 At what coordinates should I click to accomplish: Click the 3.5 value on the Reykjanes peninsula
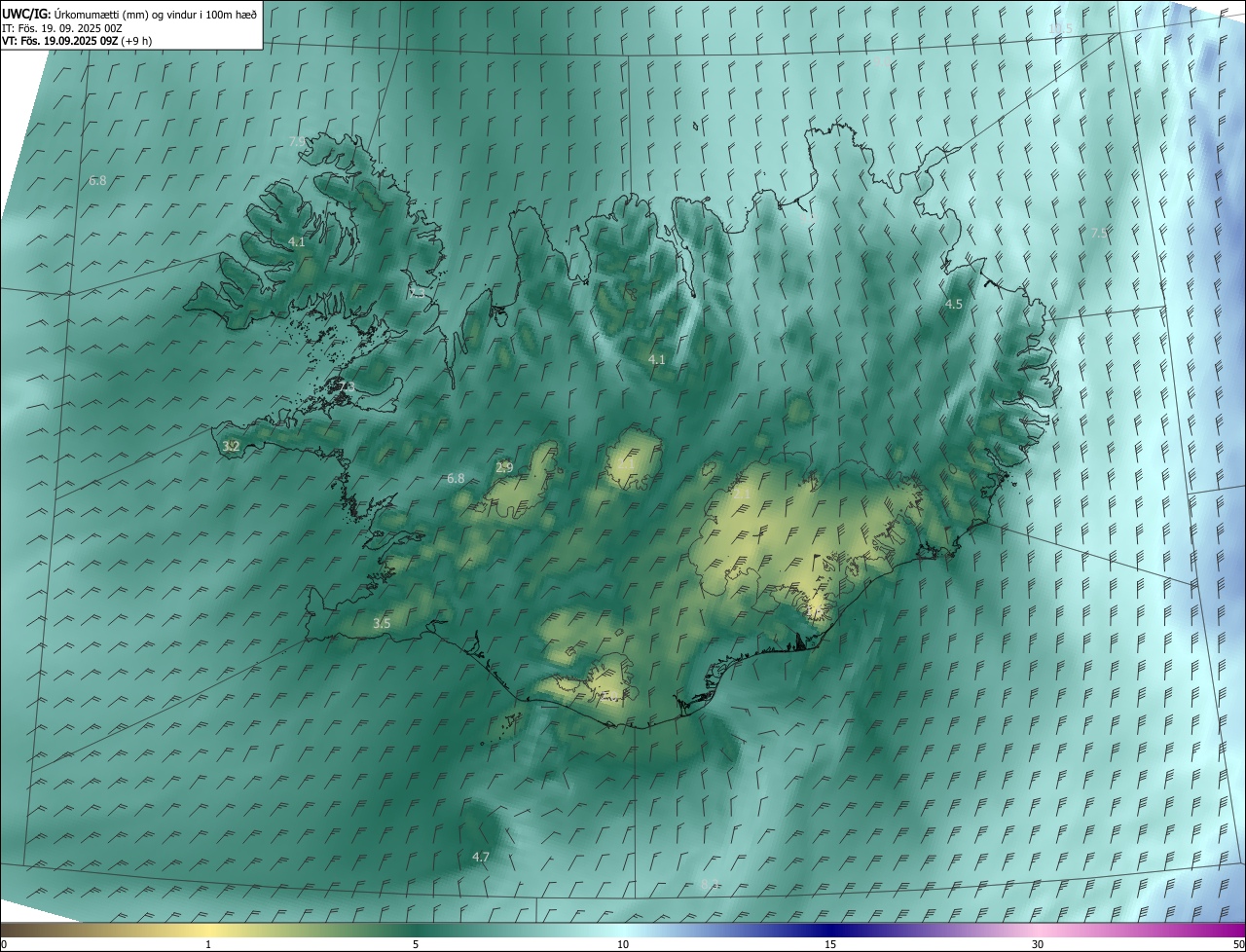[382, 623]
